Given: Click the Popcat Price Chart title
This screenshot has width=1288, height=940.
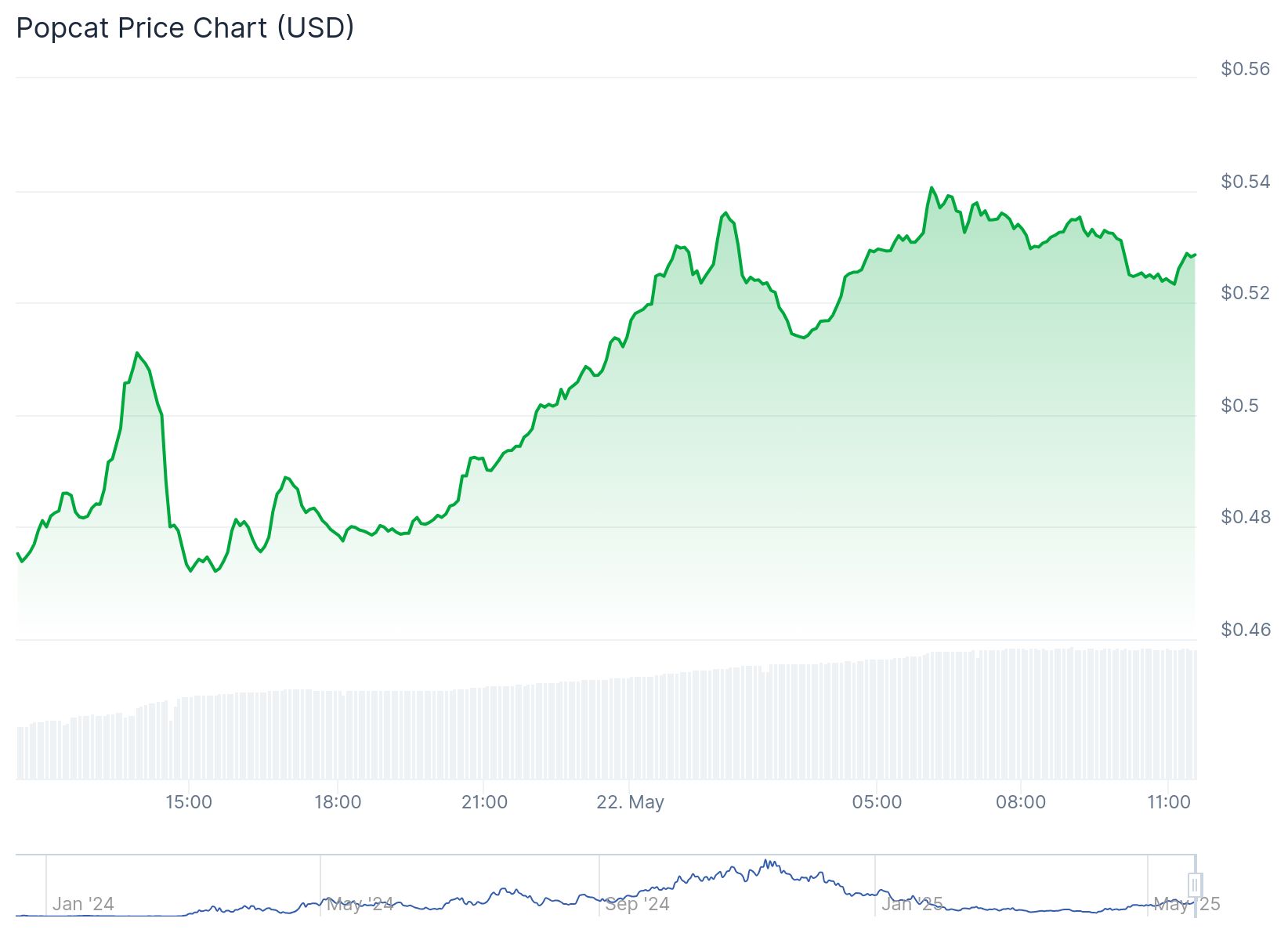Looking at the screenshot, I should point(185,28).
